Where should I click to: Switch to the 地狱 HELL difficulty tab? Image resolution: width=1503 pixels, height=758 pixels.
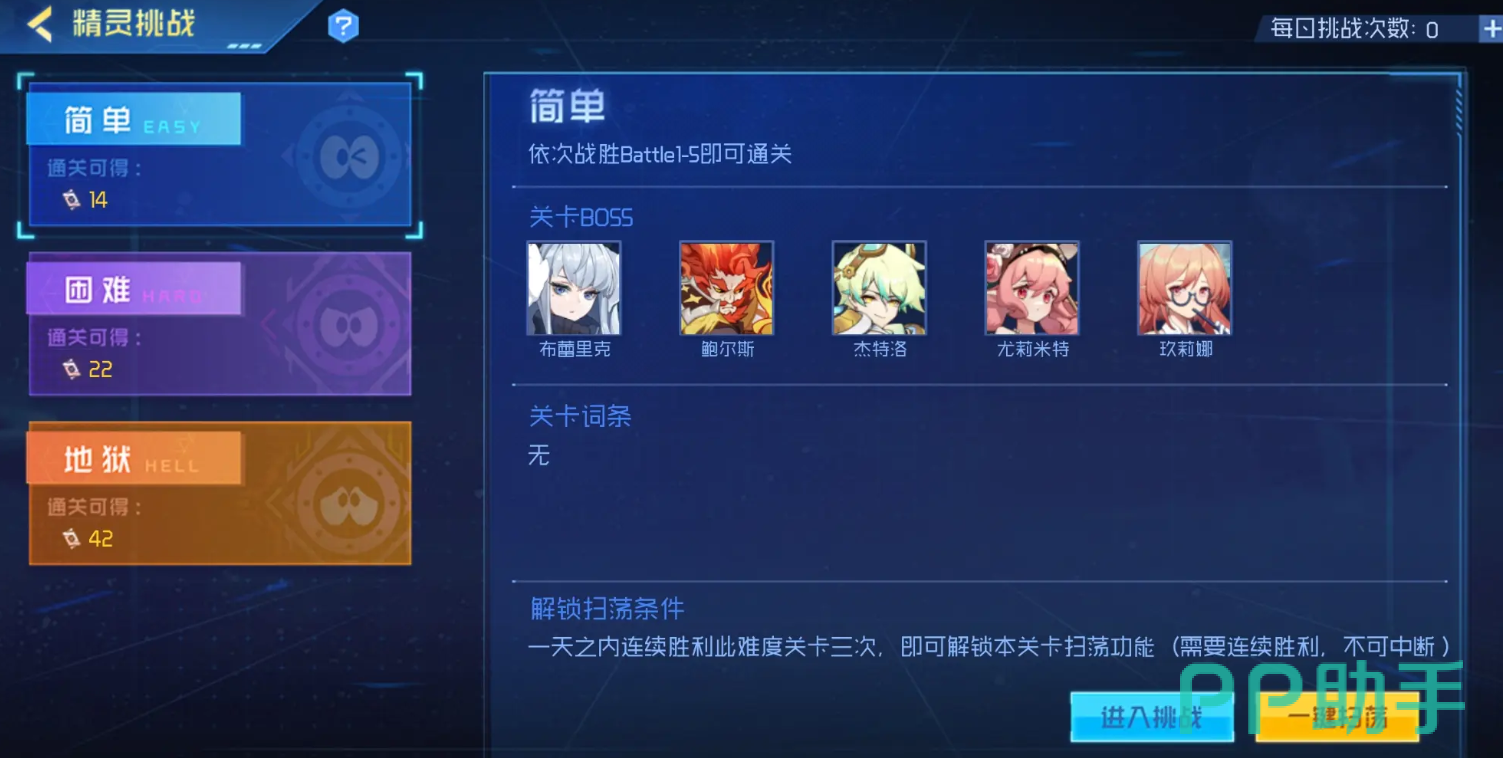point(219,493)
